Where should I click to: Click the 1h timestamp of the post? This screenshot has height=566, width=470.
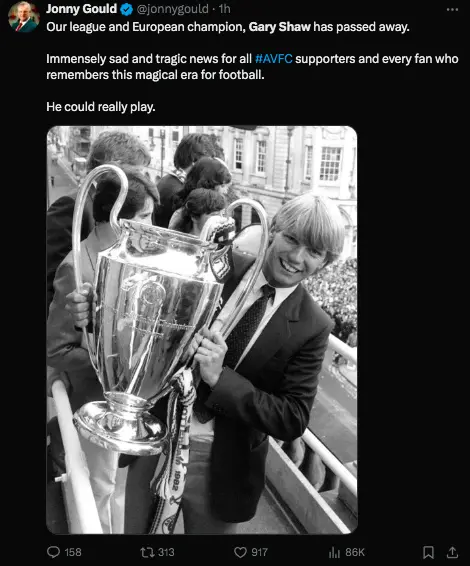[x=224, y=9]
